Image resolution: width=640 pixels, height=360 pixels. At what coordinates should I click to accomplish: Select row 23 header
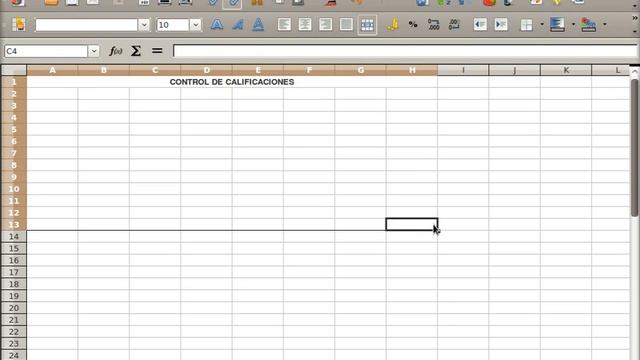click(x=14, y=343)
